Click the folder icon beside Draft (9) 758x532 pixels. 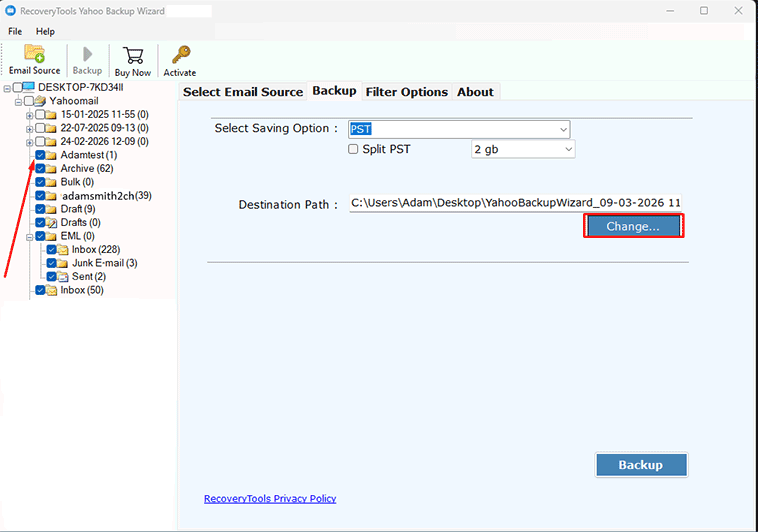51,209
